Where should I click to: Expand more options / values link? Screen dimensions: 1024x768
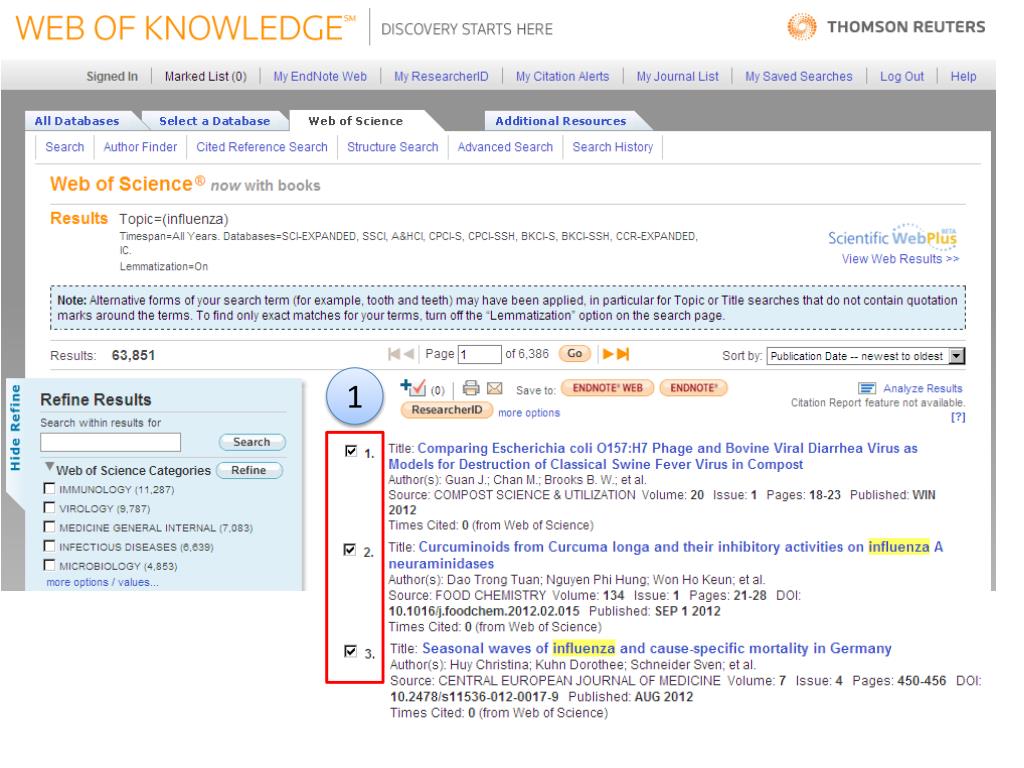(x=102, y=583)
